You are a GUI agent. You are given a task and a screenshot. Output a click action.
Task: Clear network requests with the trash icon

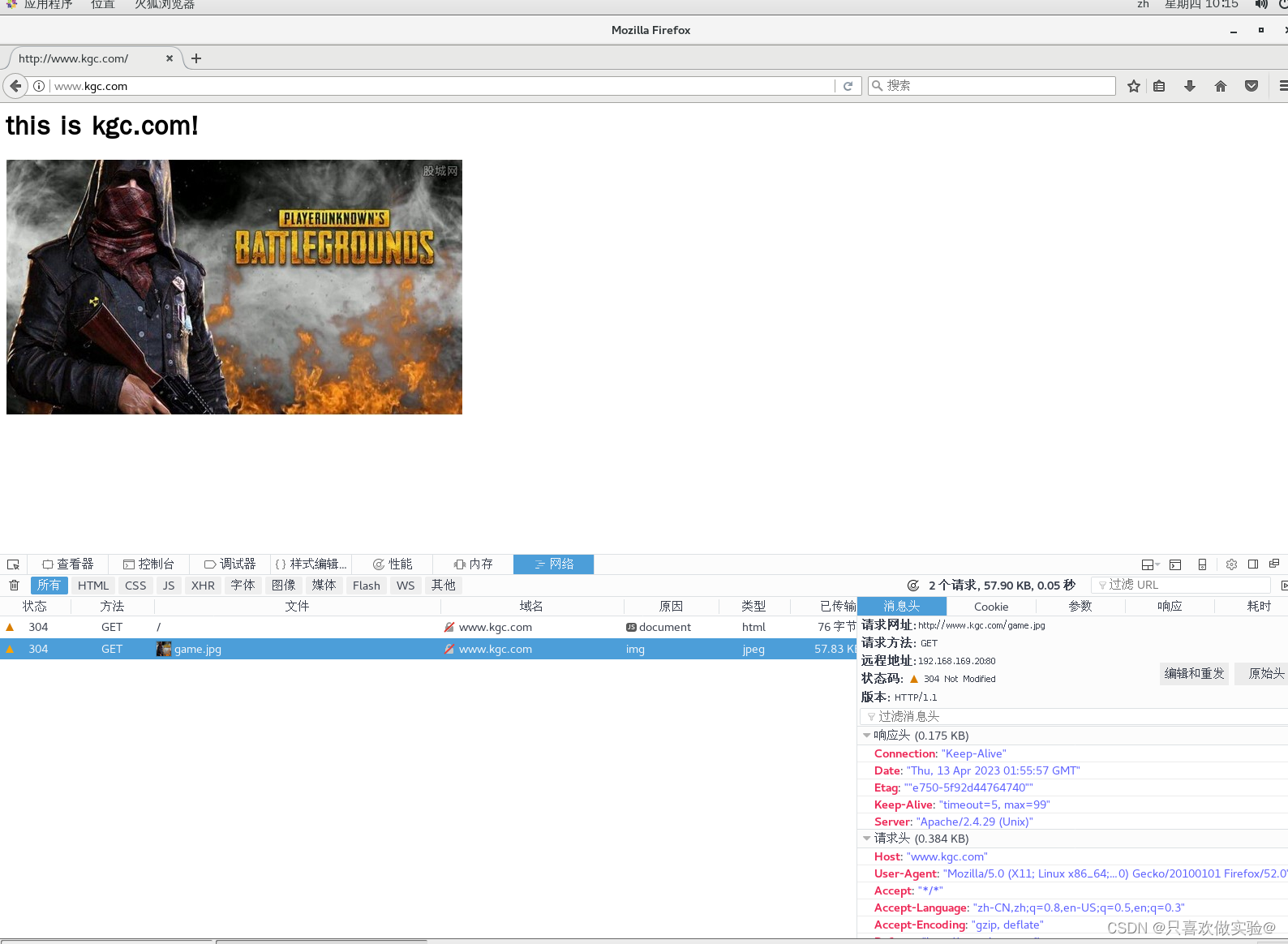pyautogui.click(x=14, y=586)
